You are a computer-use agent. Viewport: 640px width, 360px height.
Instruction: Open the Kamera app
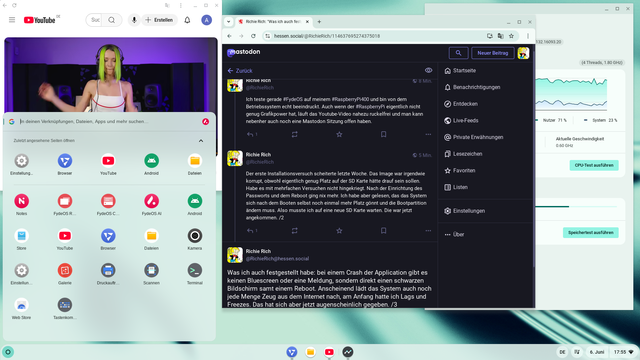click(195, 236)
